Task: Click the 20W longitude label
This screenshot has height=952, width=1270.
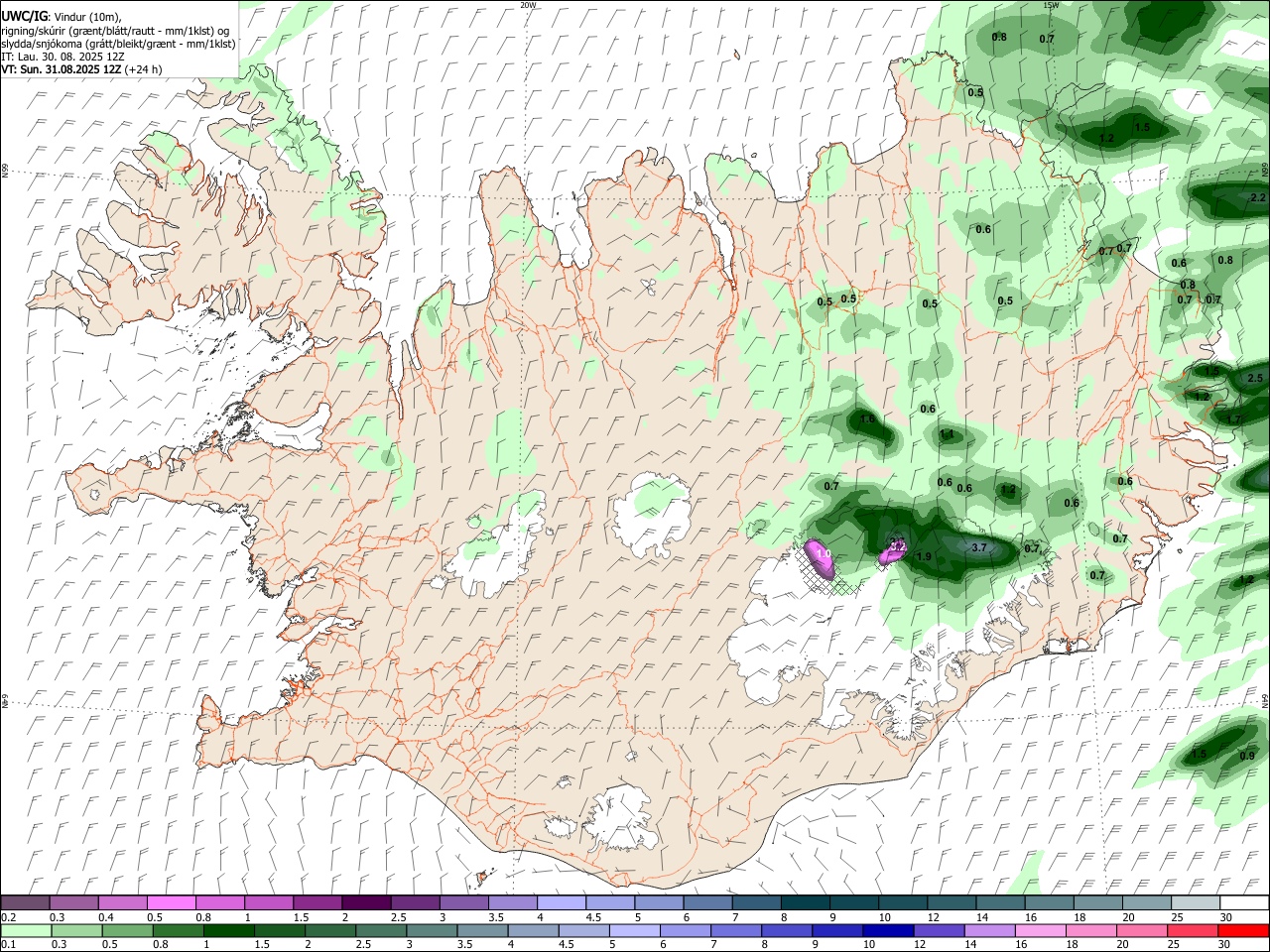Action: pos(528,5)
